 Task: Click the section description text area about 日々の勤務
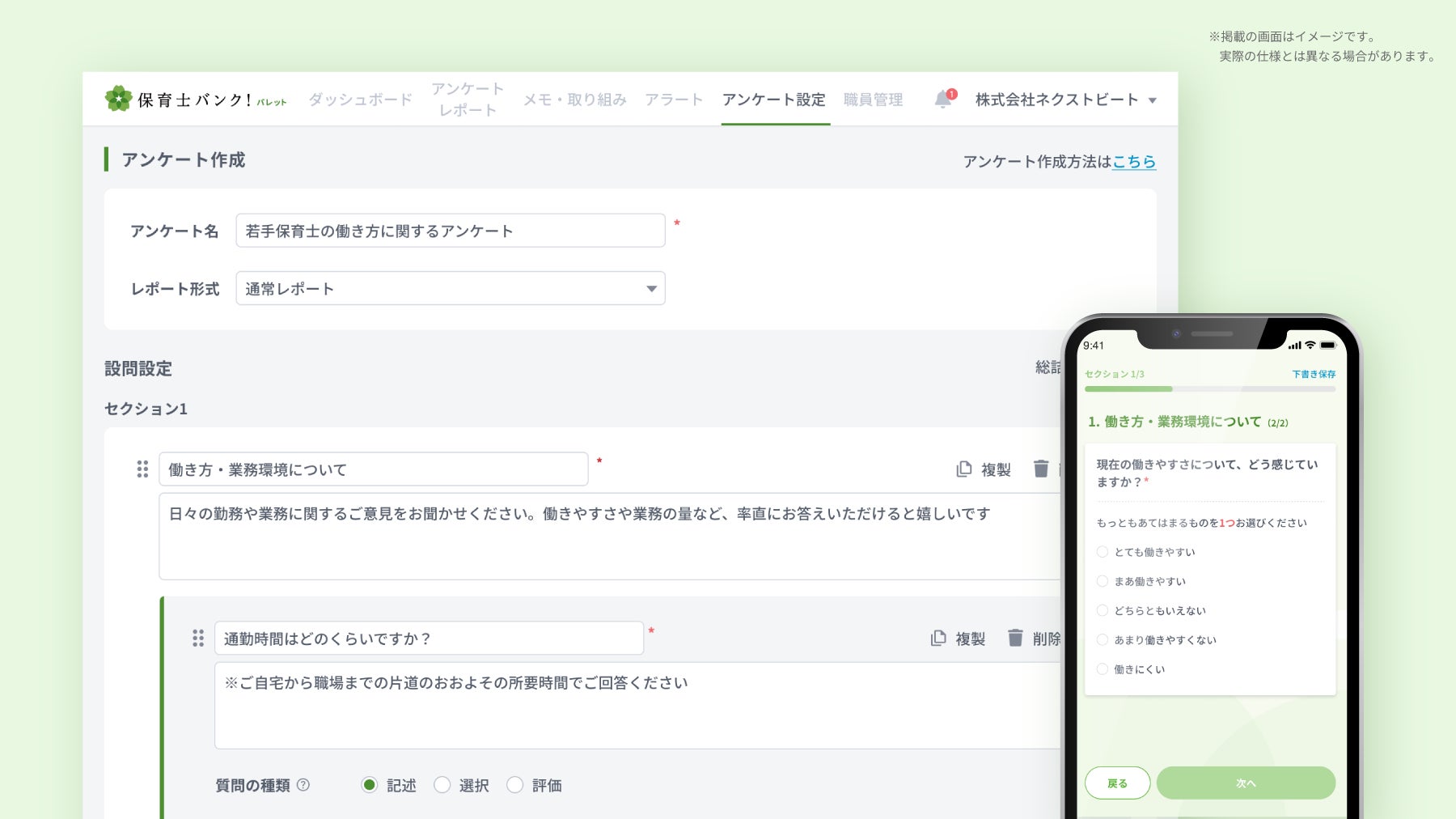(610, 536)
